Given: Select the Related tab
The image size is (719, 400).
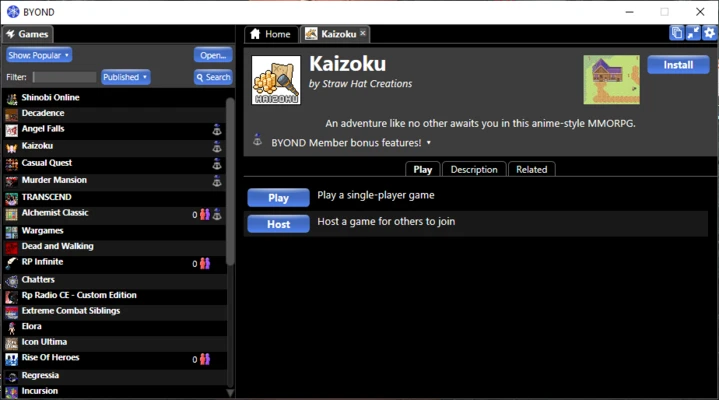Looking at the screenshot, I should pyautogui.click(x=531, y=169).
